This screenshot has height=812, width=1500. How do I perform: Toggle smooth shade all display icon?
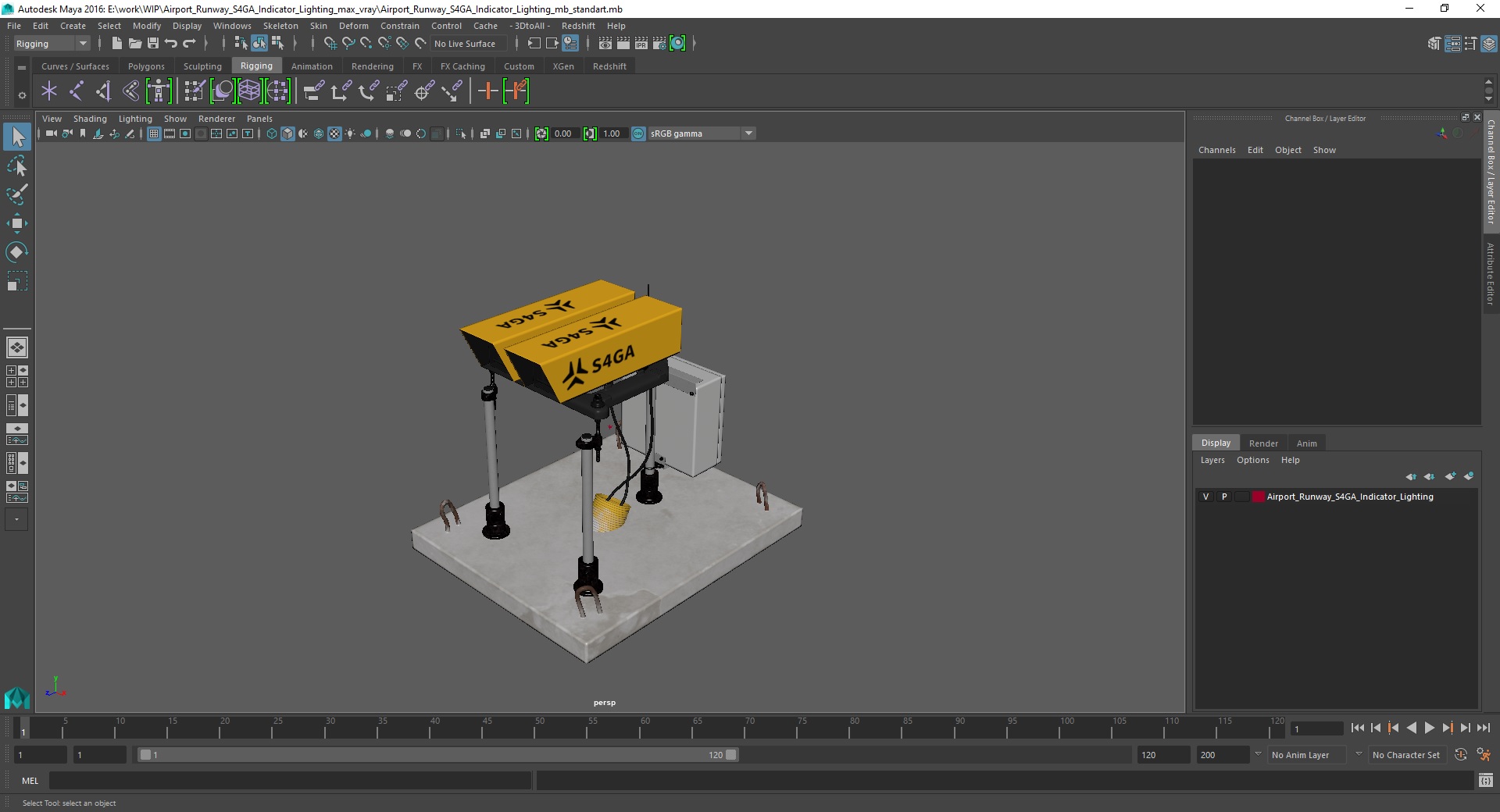click(x=287, y=134)
